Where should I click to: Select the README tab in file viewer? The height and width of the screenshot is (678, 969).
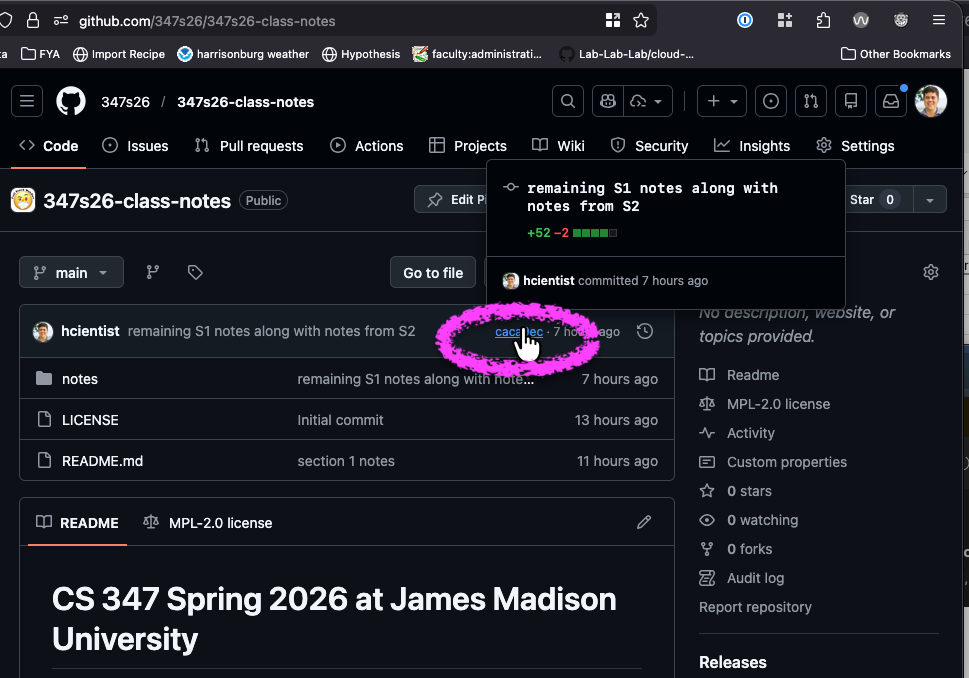[77, 523]
